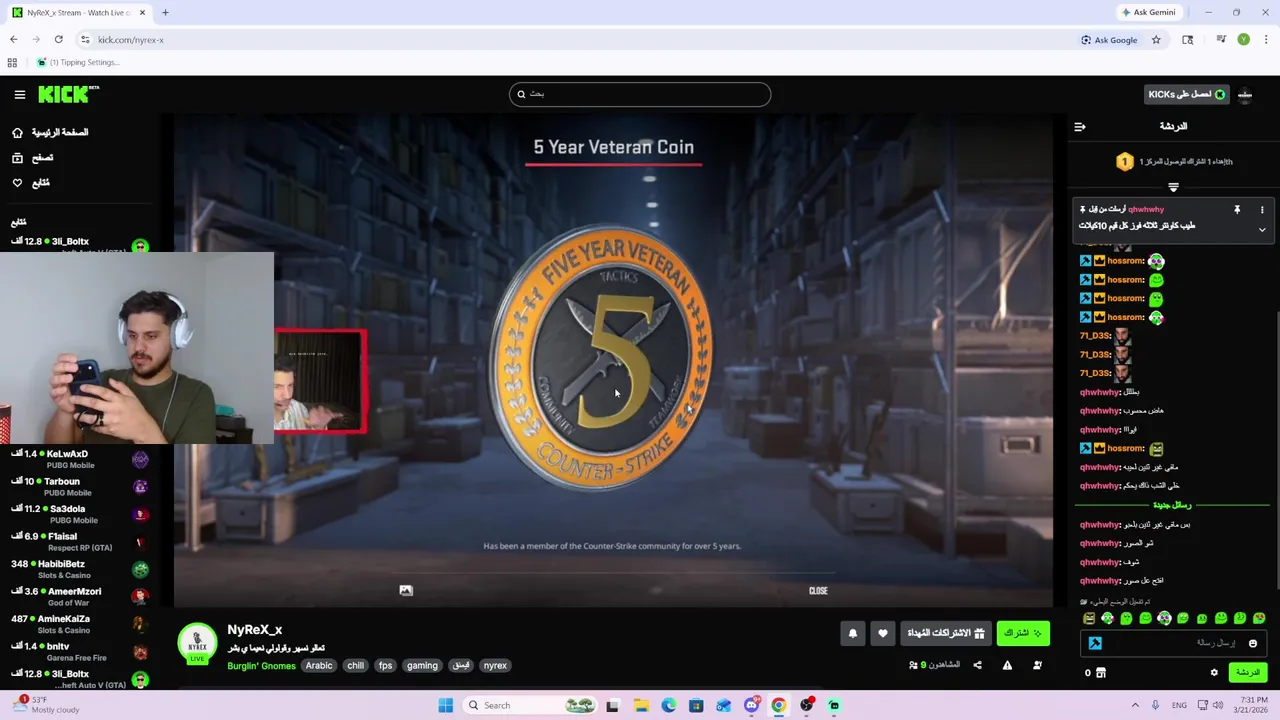Open a new browser tab
The width and height of the screenshot is (1280, 720).
[x=165, y=12]
